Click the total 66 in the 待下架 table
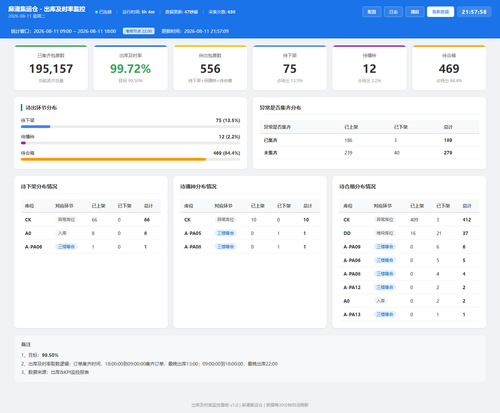The width and height of the screenshot is (500, 413). coord(147,220)
